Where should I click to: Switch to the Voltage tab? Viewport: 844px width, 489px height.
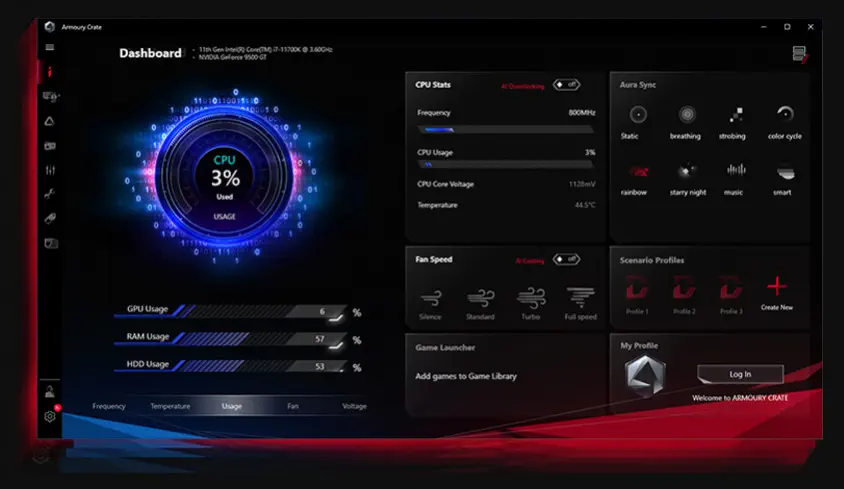point(354,406)
